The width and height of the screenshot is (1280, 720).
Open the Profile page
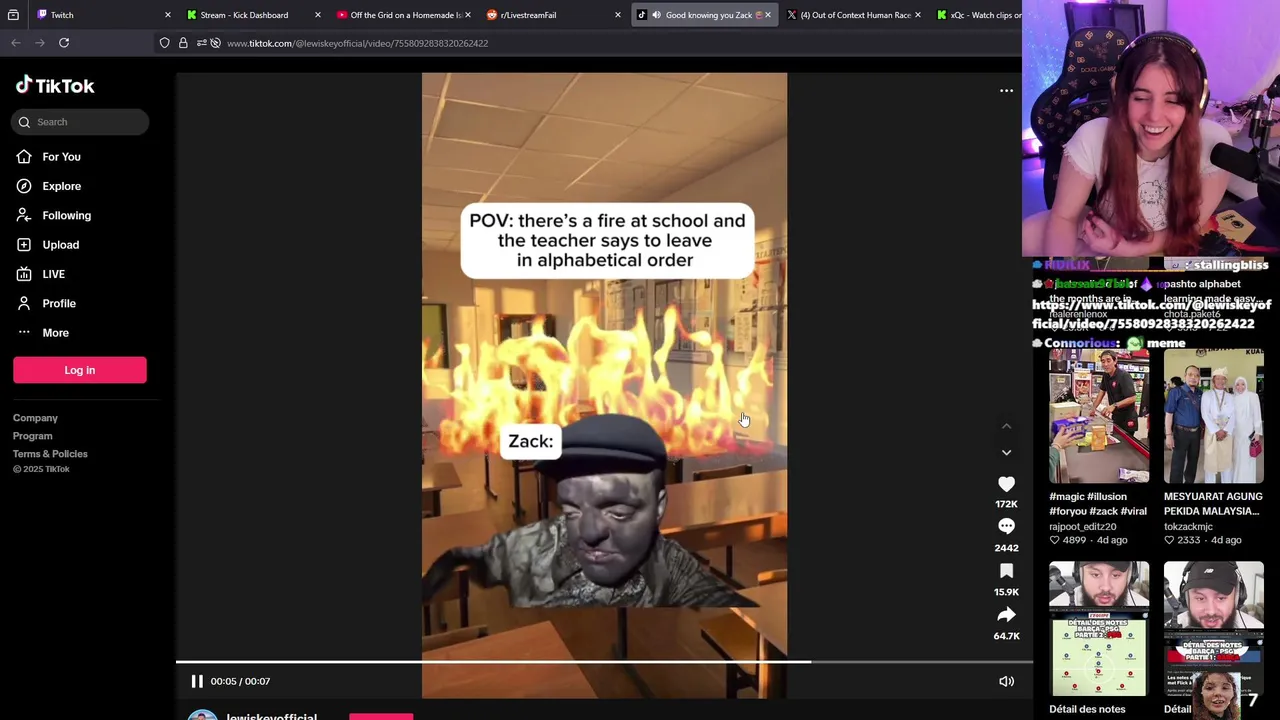pos(58,303)
